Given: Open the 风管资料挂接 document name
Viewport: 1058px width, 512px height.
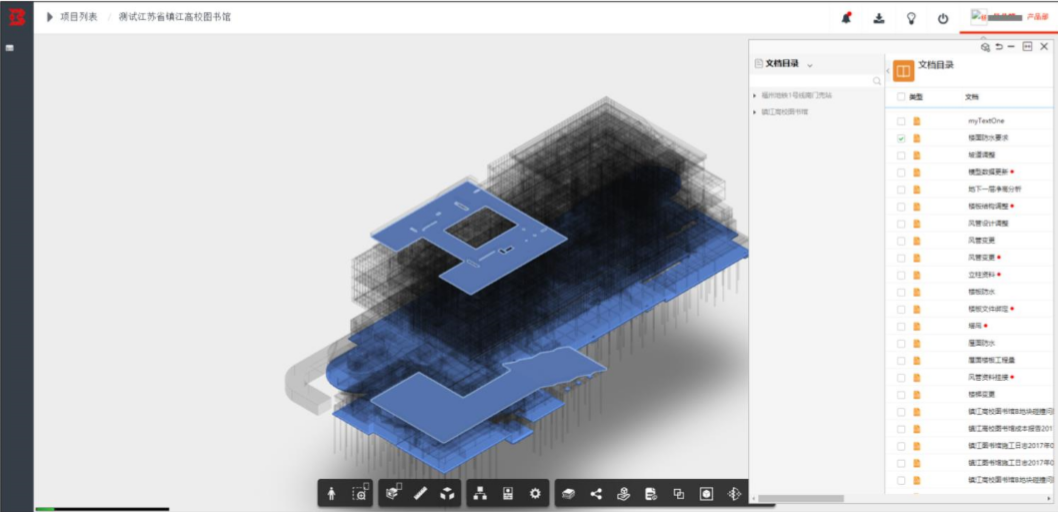Looking at the screenshot, I should [x=989, y=378].
